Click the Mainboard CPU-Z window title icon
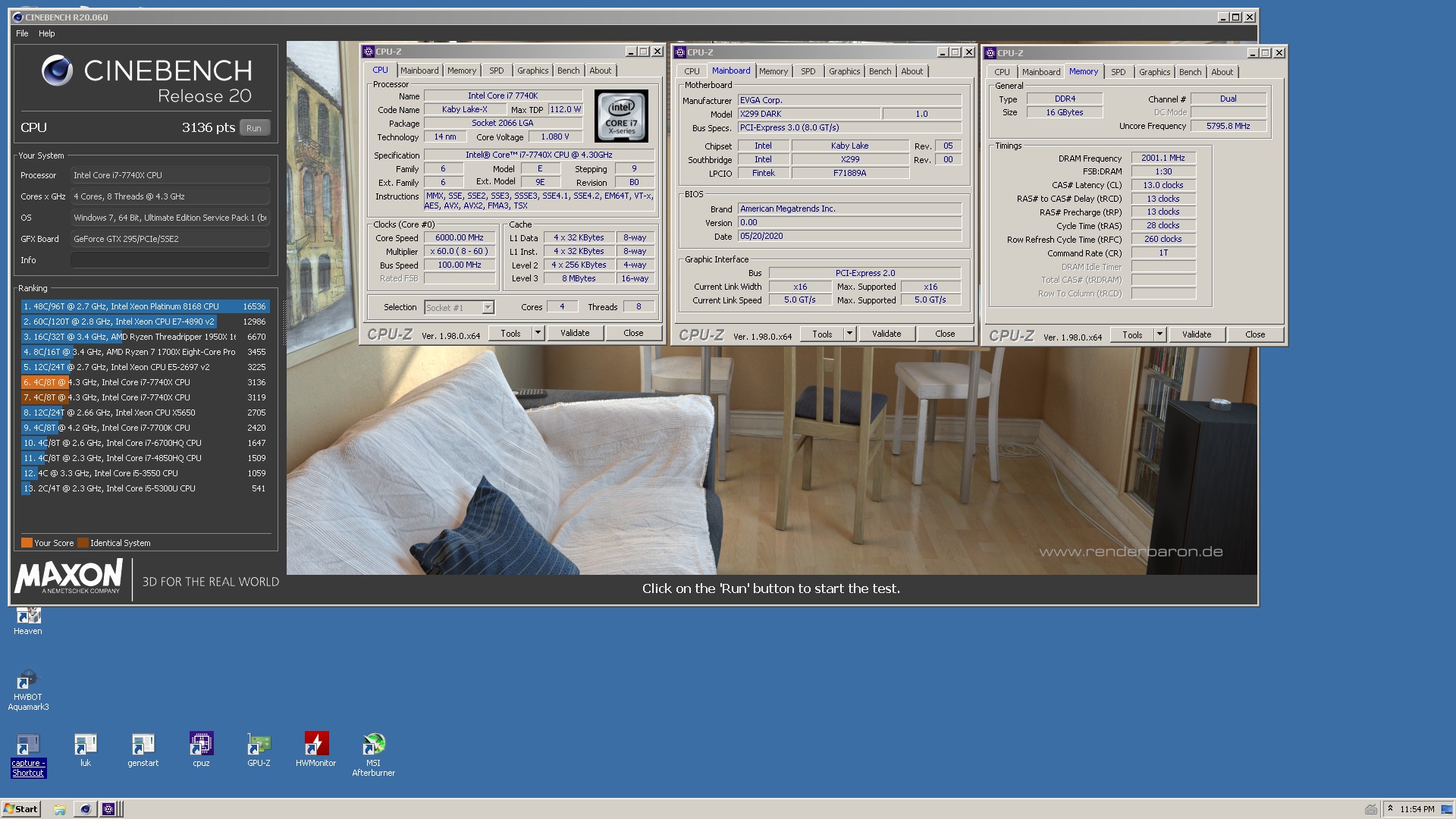 [680, 52]
